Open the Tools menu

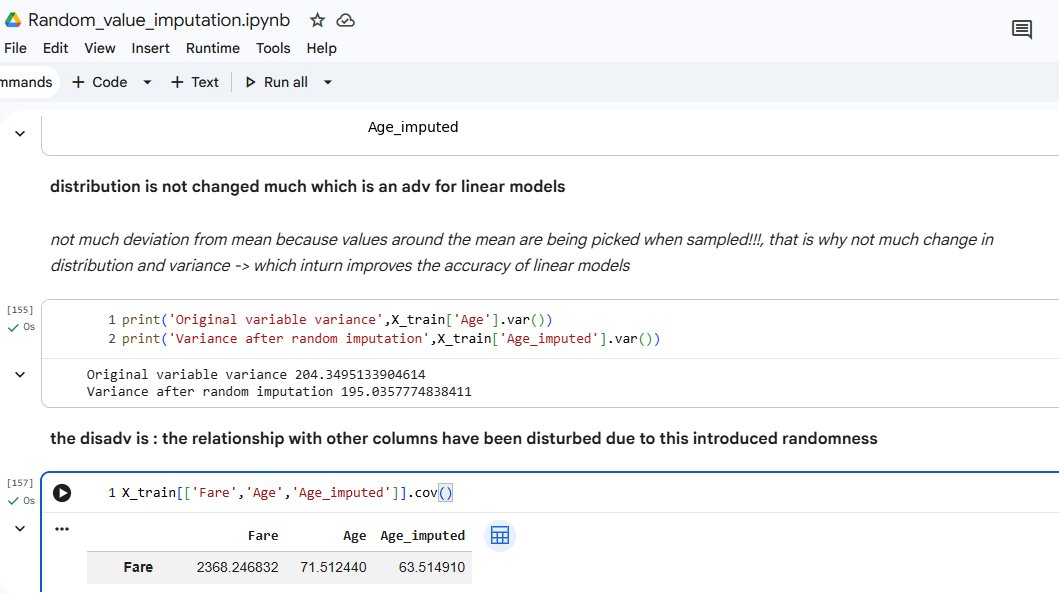(273, 48)
